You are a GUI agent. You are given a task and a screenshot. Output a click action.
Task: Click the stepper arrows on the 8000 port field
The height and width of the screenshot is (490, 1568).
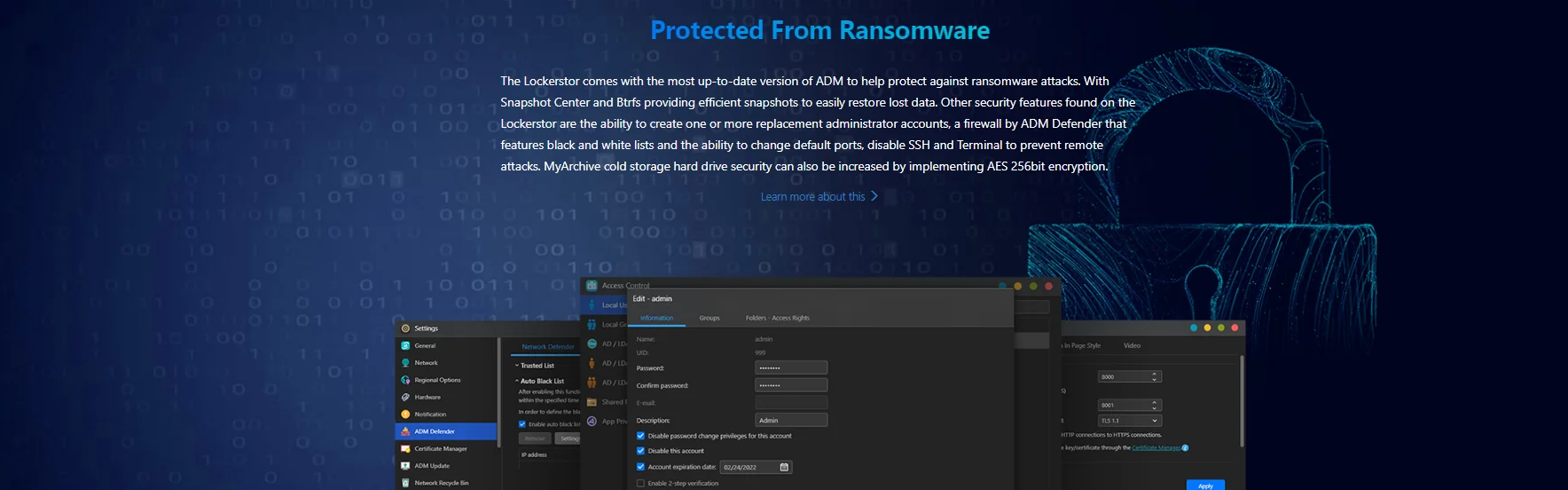click(1155, 376)
